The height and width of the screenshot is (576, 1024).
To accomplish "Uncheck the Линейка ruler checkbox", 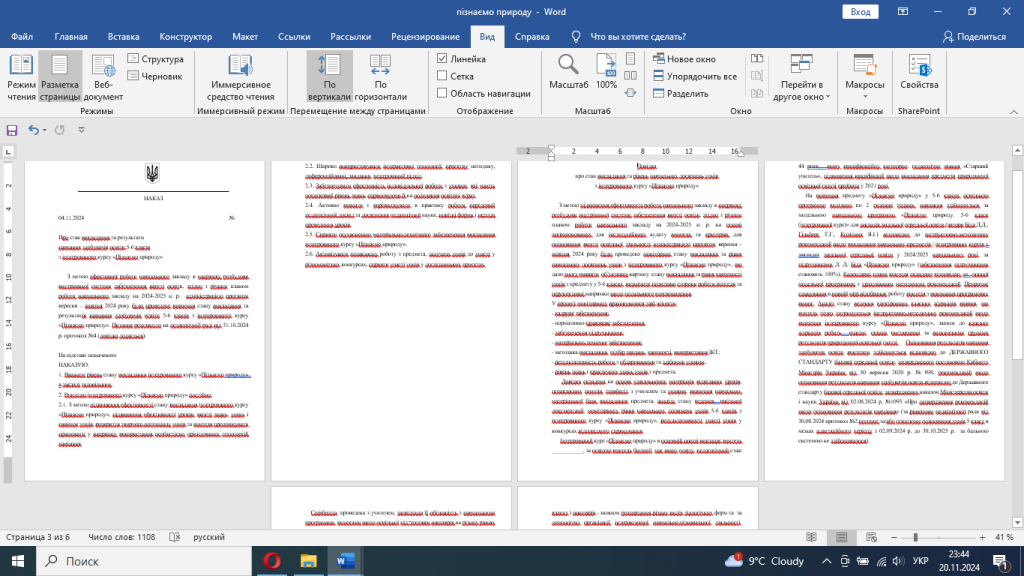I will 443,59.
